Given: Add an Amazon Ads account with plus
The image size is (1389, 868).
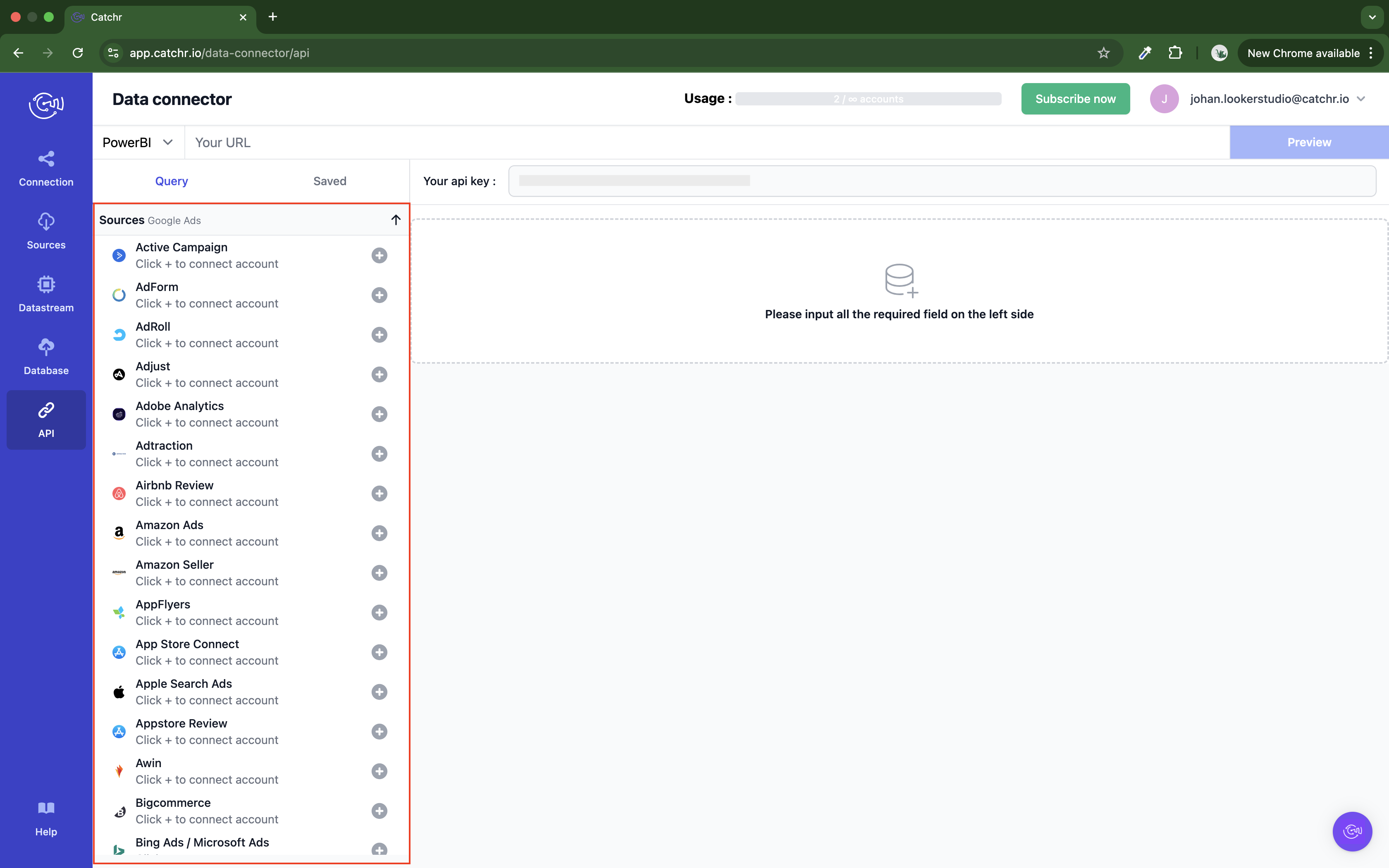Looking at the screenshot, I should [379, 533].
